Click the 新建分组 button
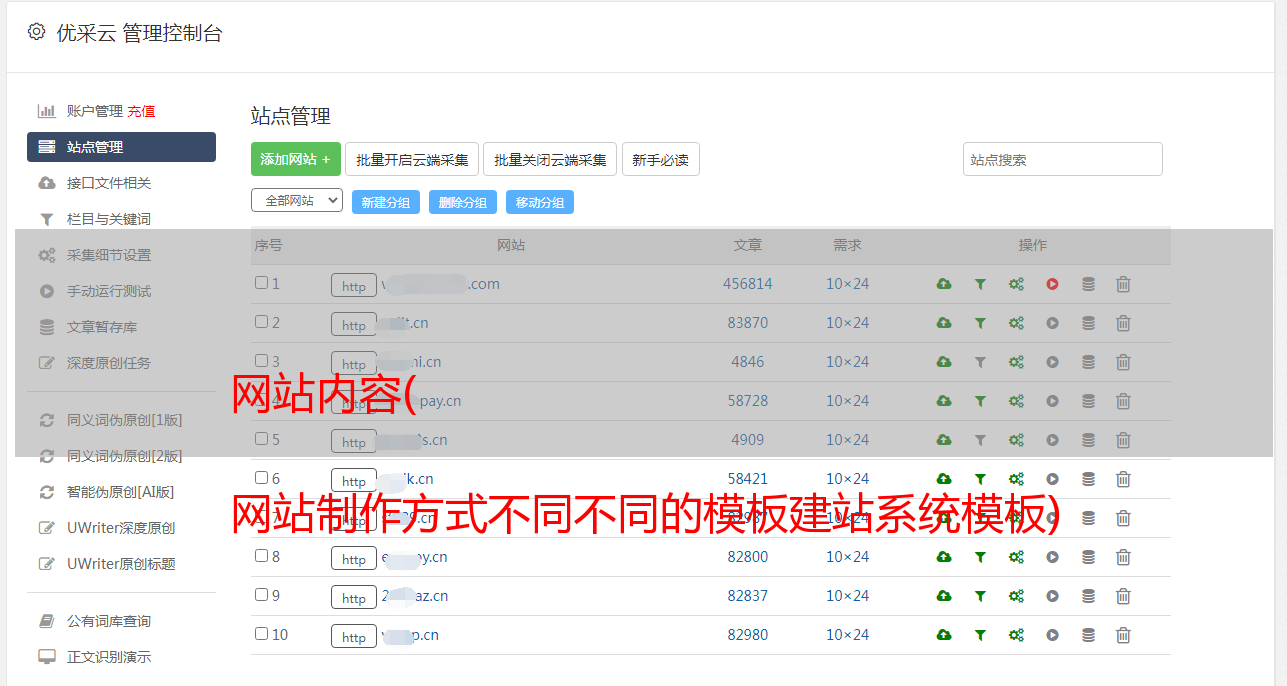This screenshot has height=686, width=1287. [386, 202]
